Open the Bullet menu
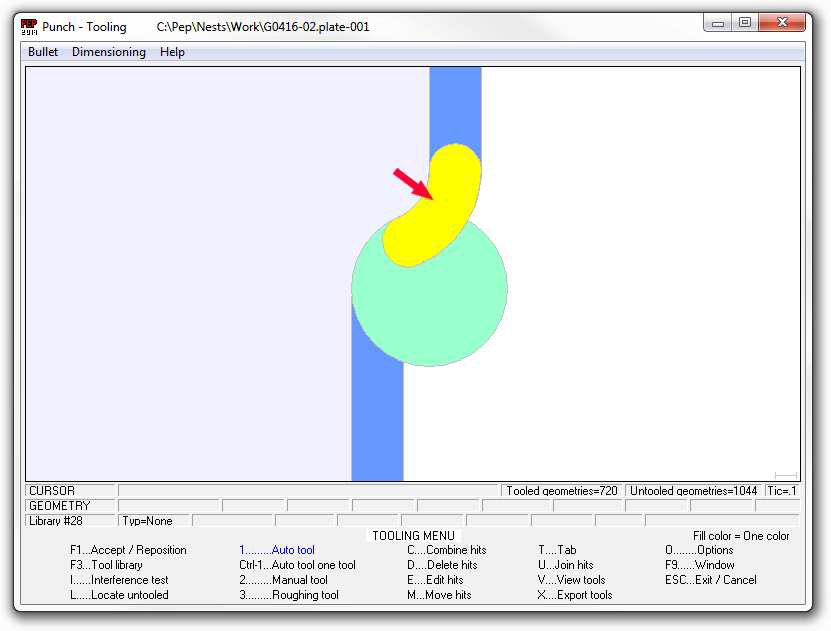 [x=43, y=52]
